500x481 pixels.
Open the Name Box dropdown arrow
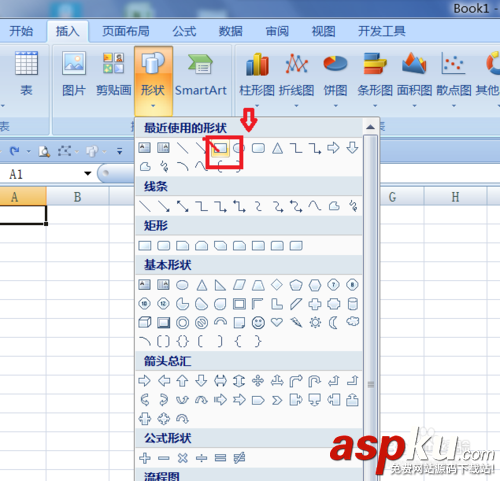tap(88, 173)
